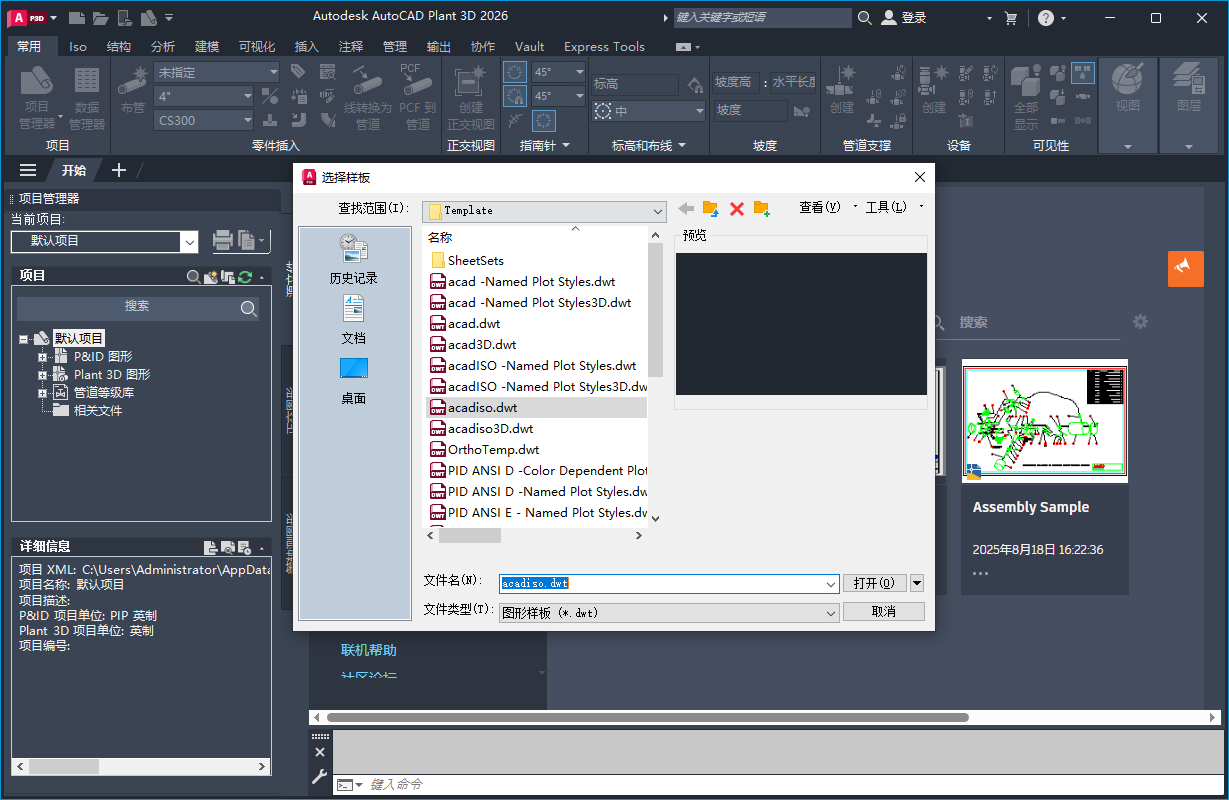Switch to the 插入 ribbon tab

pyautogui.click(x=305, y=46)
